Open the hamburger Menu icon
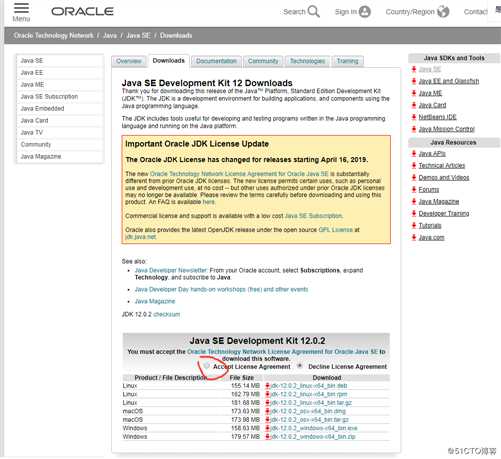Viewport: 501px width, 459px height. (21, 8)
